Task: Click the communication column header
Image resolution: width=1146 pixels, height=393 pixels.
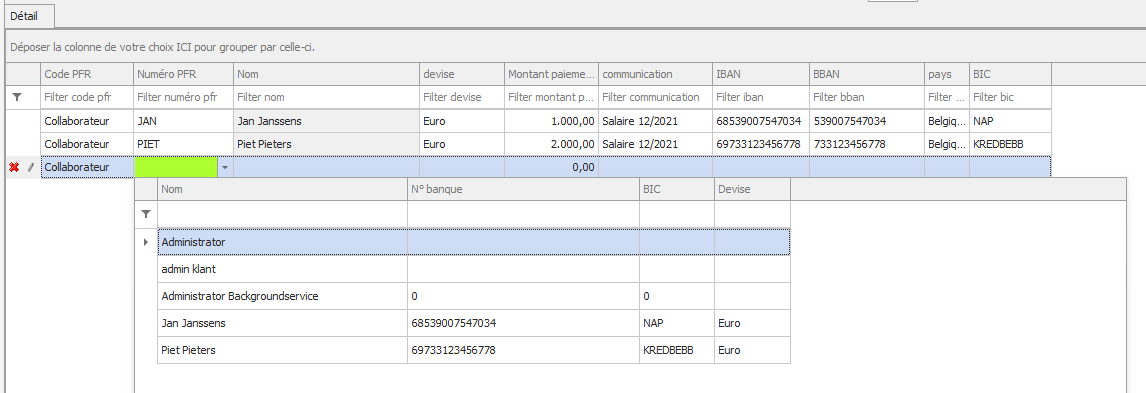Action: tap(656, 74)
